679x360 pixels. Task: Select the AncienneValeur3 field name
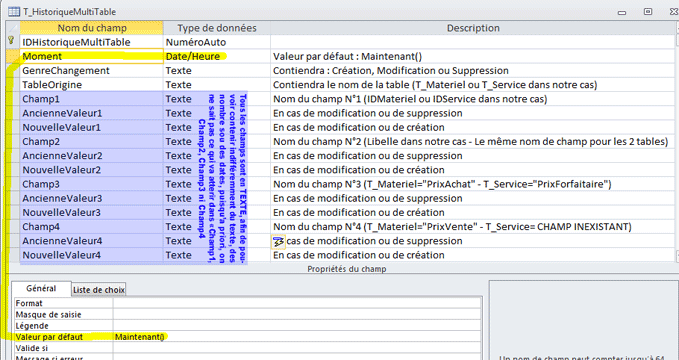point(92,198)
